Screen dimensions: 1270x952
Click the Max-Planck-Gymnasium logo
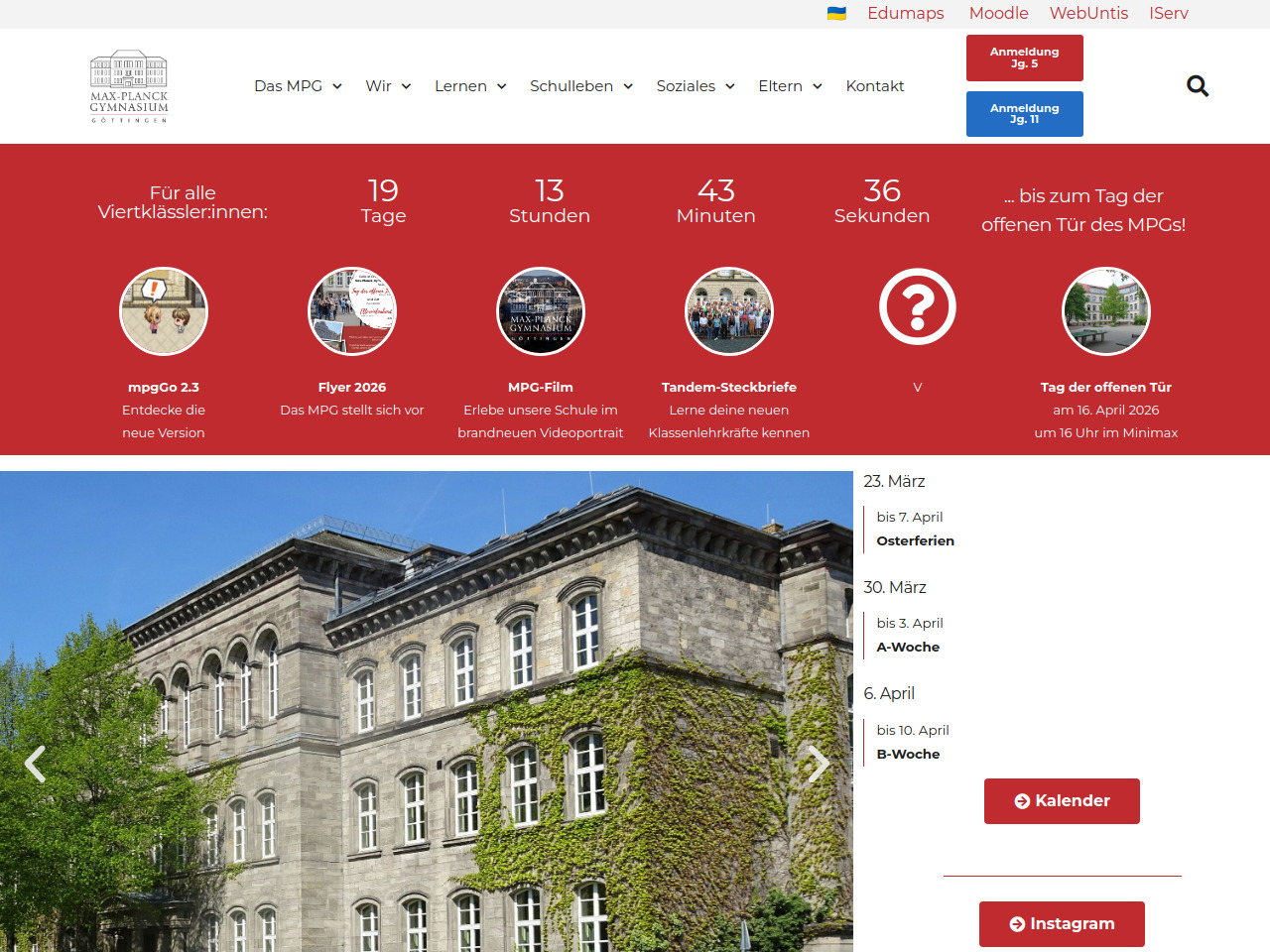(129, 86)
